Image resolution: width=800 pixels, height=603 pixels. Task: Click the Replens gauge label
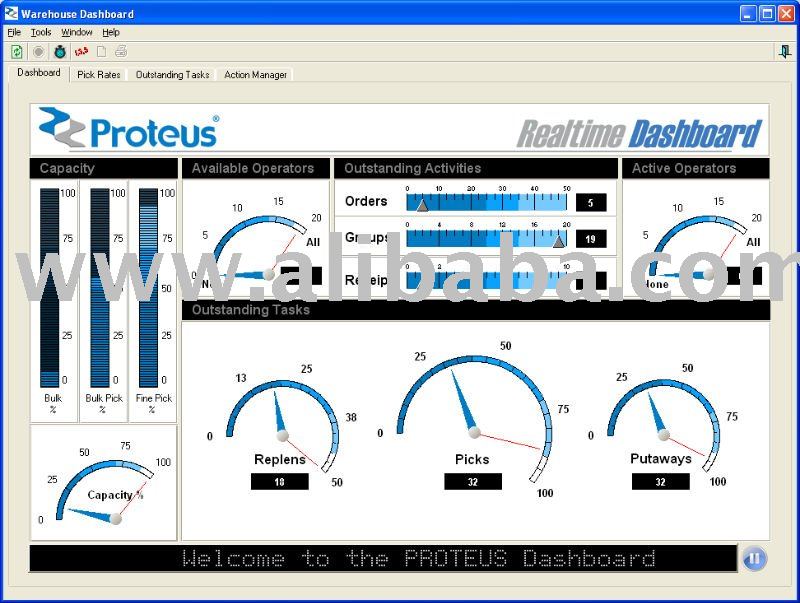(280, 459)
